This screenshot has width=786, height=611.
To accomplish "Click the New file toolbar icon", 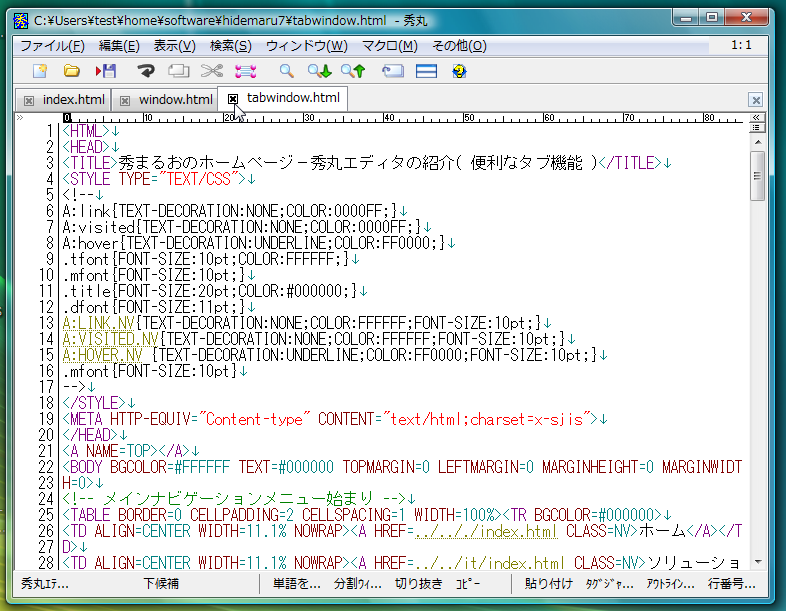I will 40,71.
